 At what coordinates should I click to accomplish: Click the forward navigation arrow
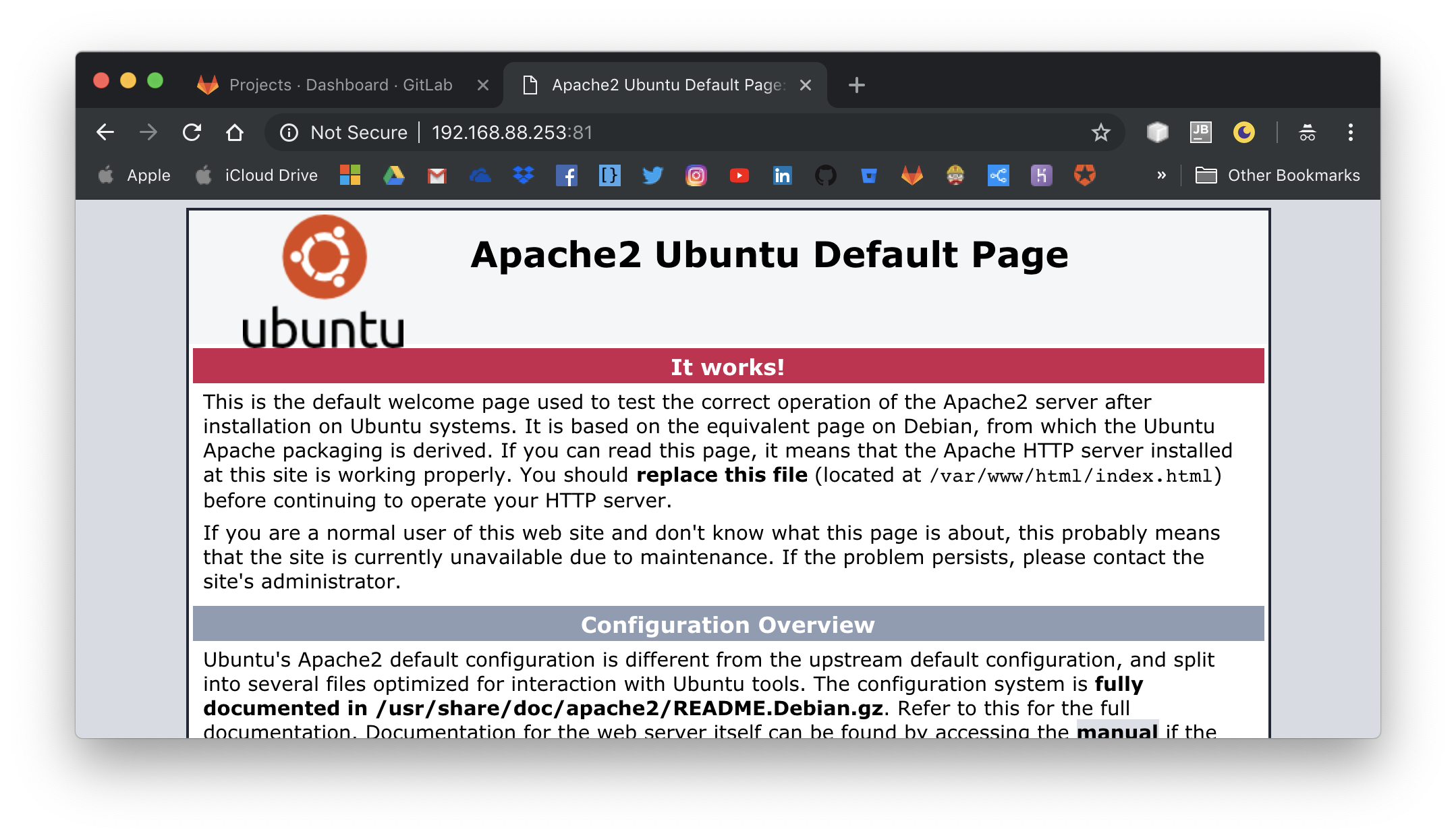pos(148,132)
